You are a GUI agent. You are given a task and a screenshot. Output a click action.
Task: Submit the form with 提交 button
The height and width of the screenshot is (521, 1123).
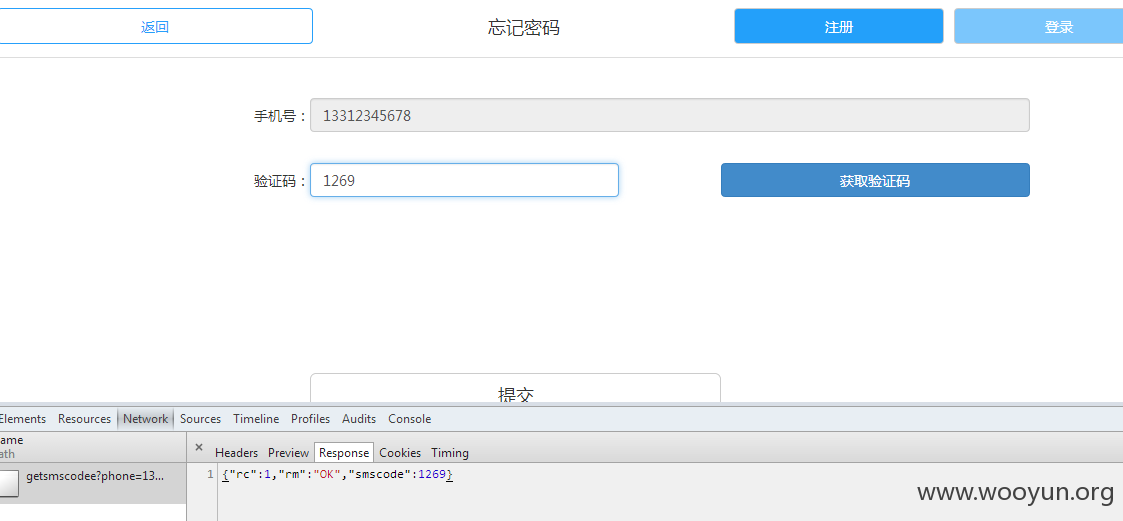[516, 388]
